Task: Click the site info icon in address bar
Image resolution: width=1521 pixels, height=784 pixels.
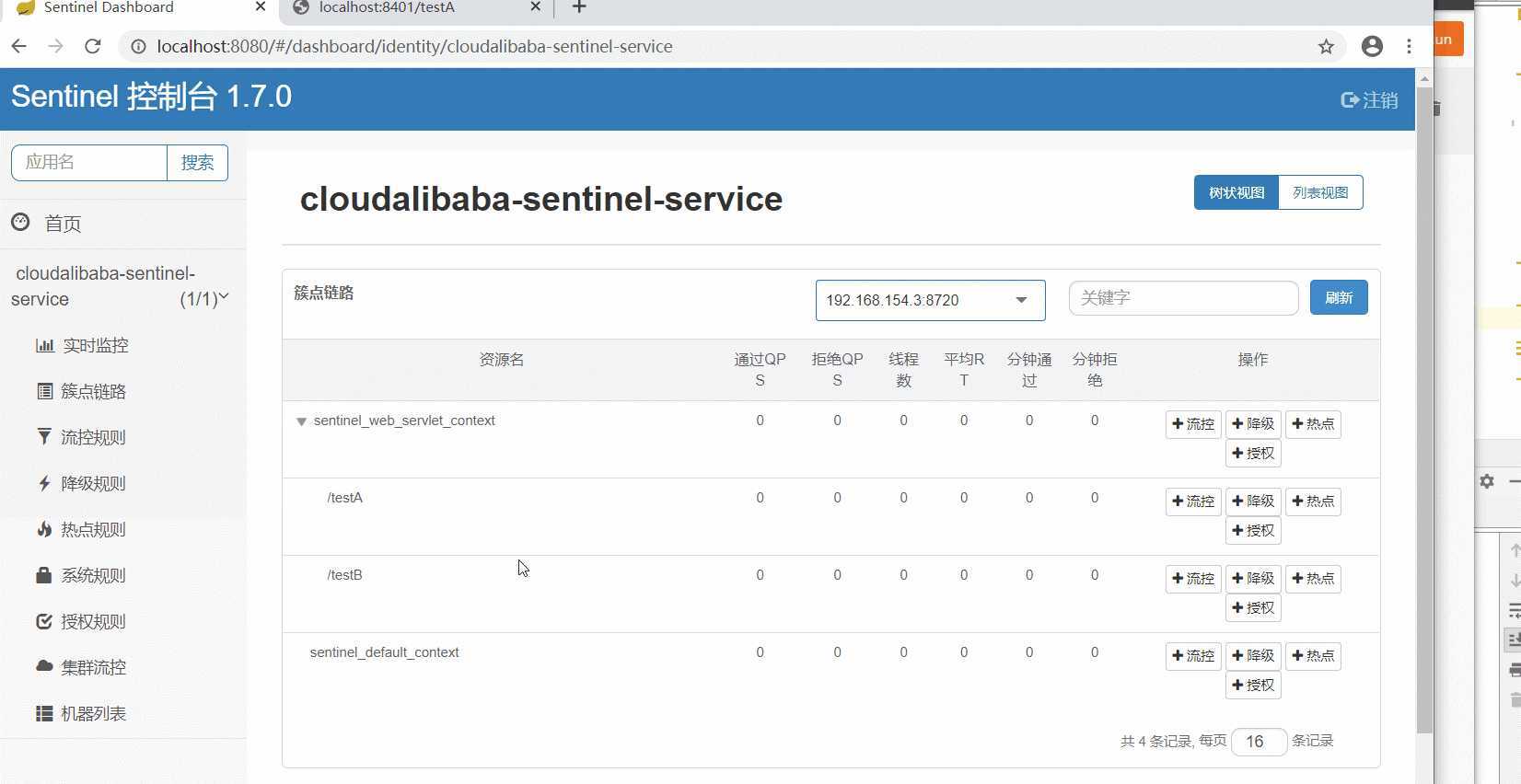Action: pyautogui.click(x=138, y=46)
